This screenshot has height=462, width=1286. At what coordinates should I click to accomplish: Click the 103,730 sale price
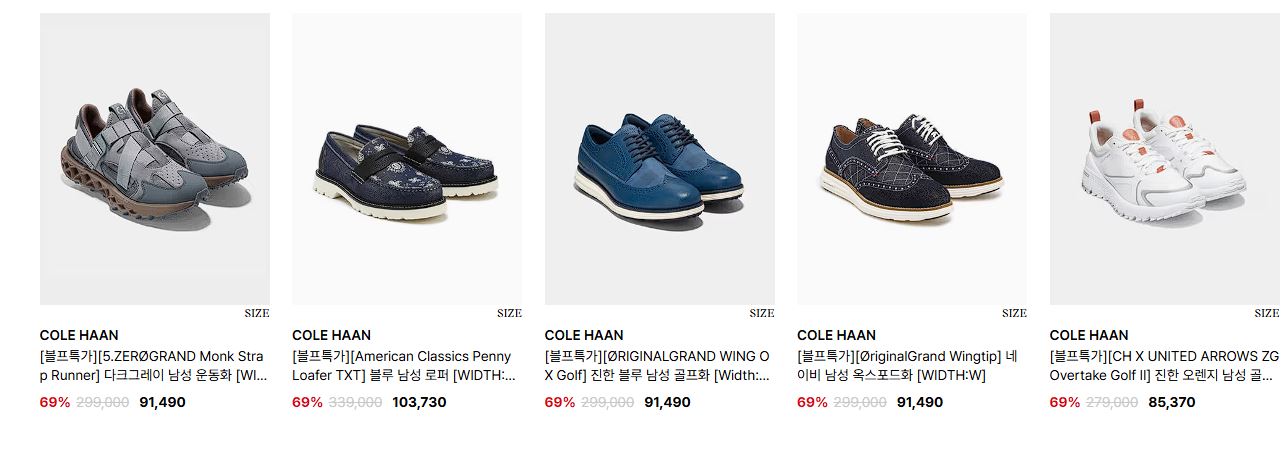419,402
